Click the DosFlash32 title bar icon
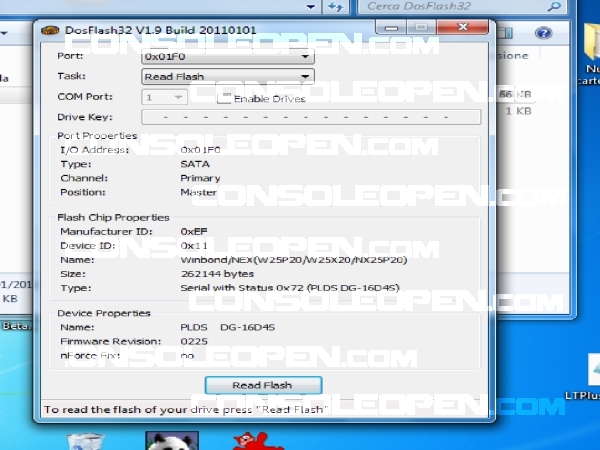The width and height of the screenshot is (600, 450). tap(47, 30)
